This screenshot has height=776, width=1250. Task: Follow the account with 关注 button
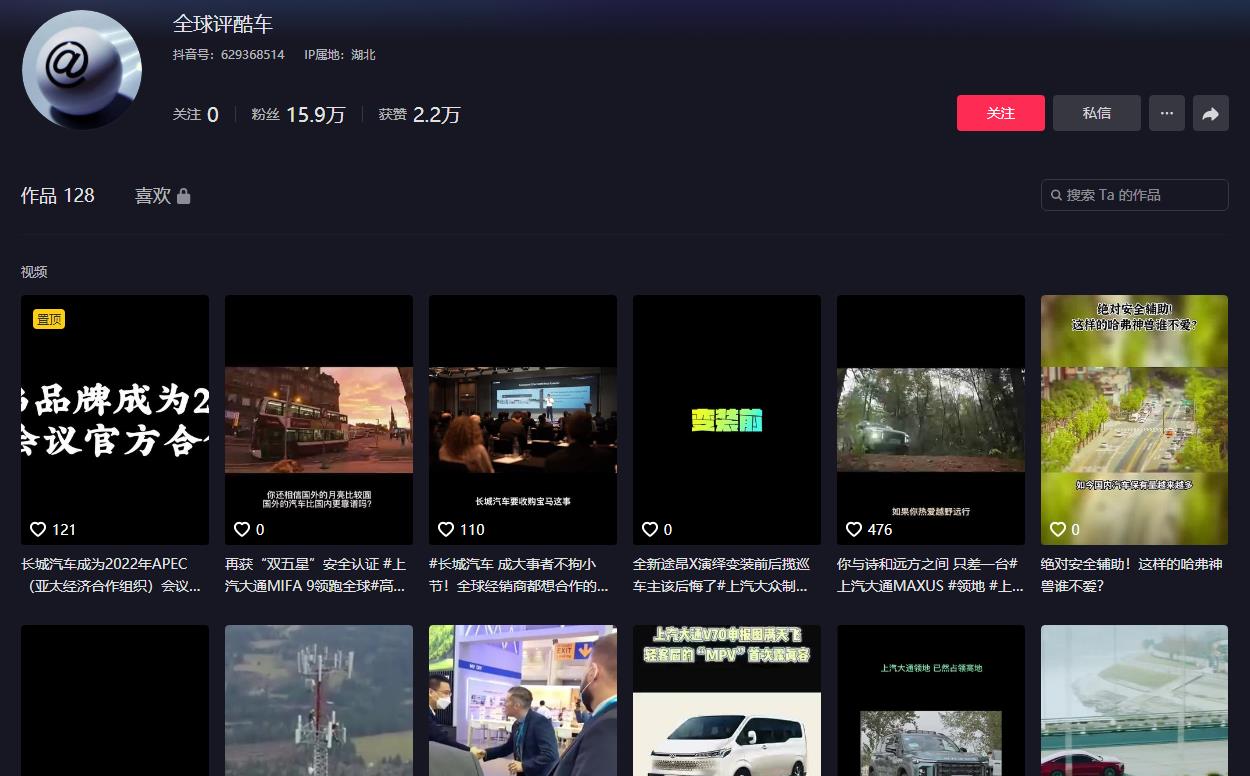click(x=1001, y=114)
